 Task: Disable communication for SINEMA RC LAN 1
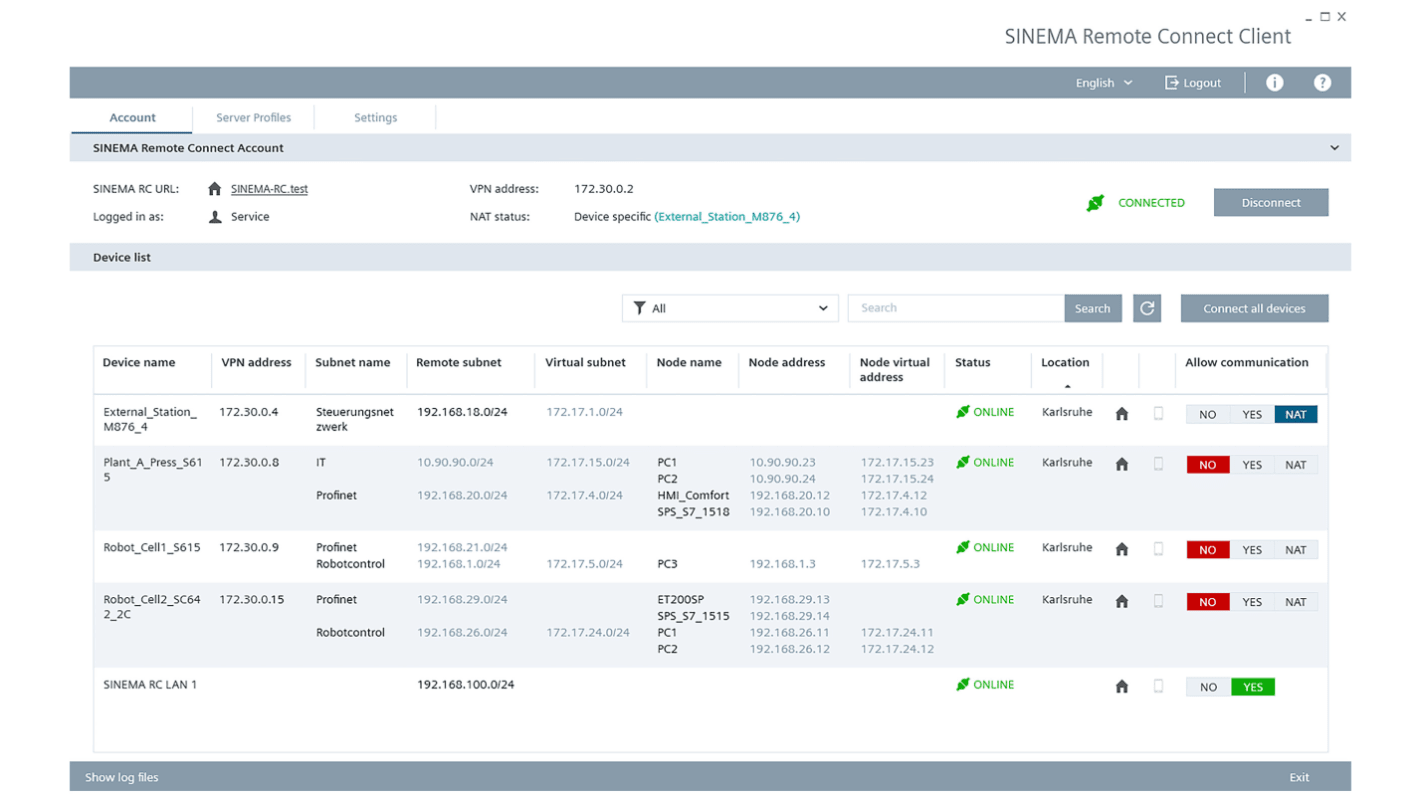tap(1207, 686)
